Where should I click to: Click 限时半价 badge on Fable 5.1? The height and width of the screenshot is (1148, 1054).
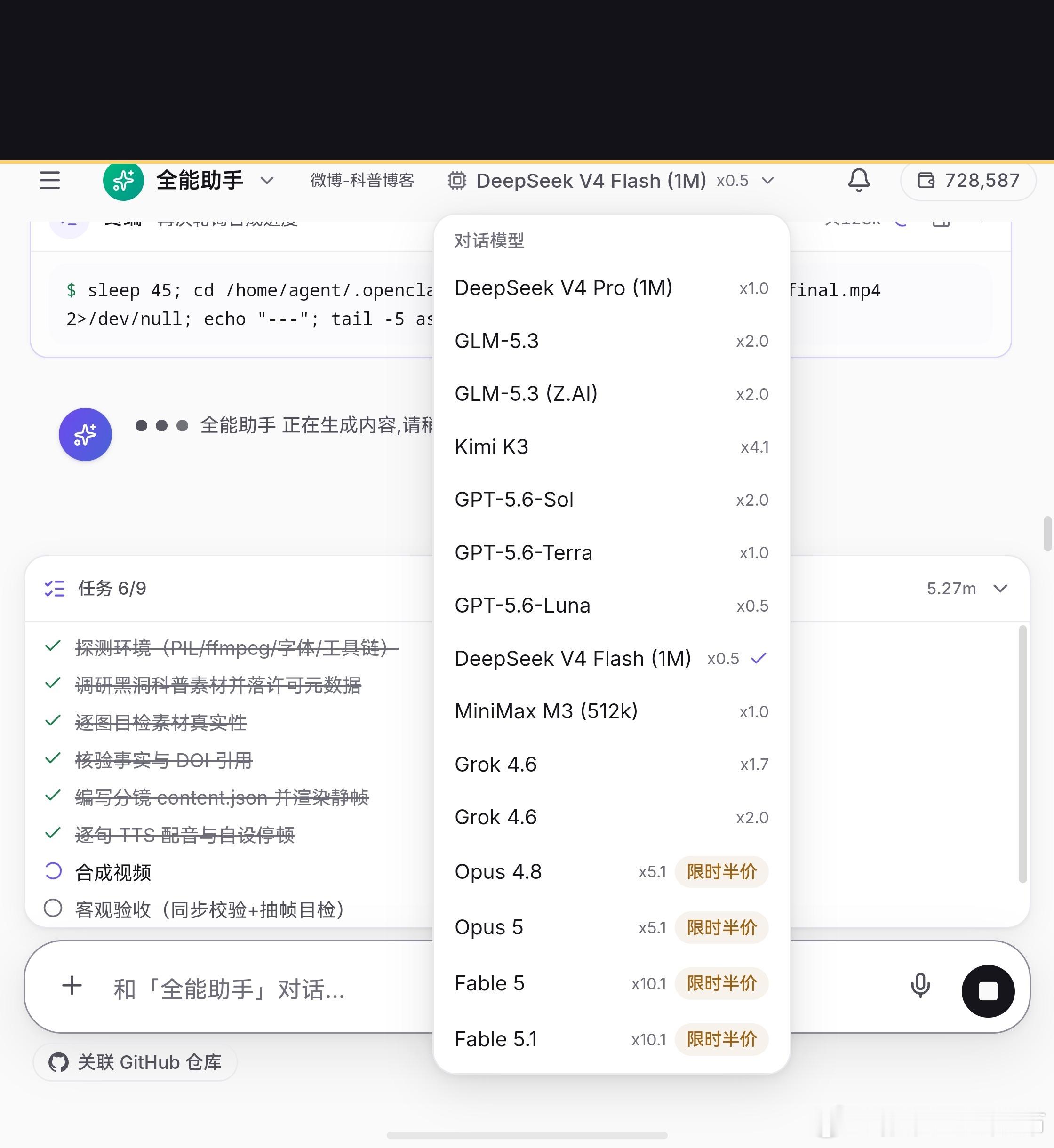coord(721,1039)
